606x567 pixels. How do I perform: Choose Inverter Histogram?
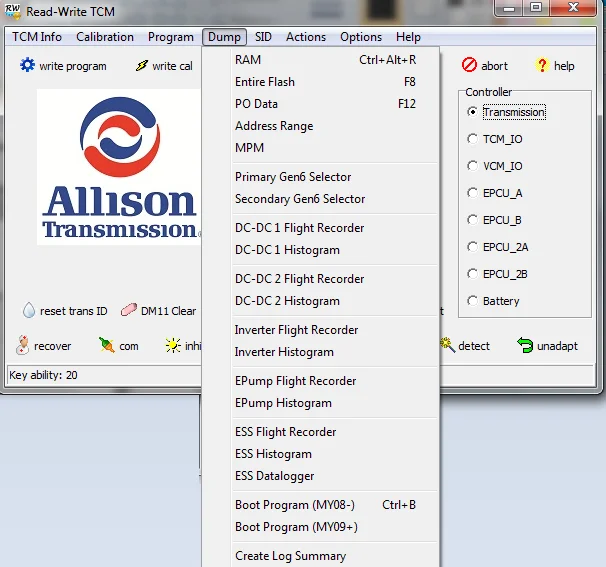pyautogui.click(x=321, y=352)
